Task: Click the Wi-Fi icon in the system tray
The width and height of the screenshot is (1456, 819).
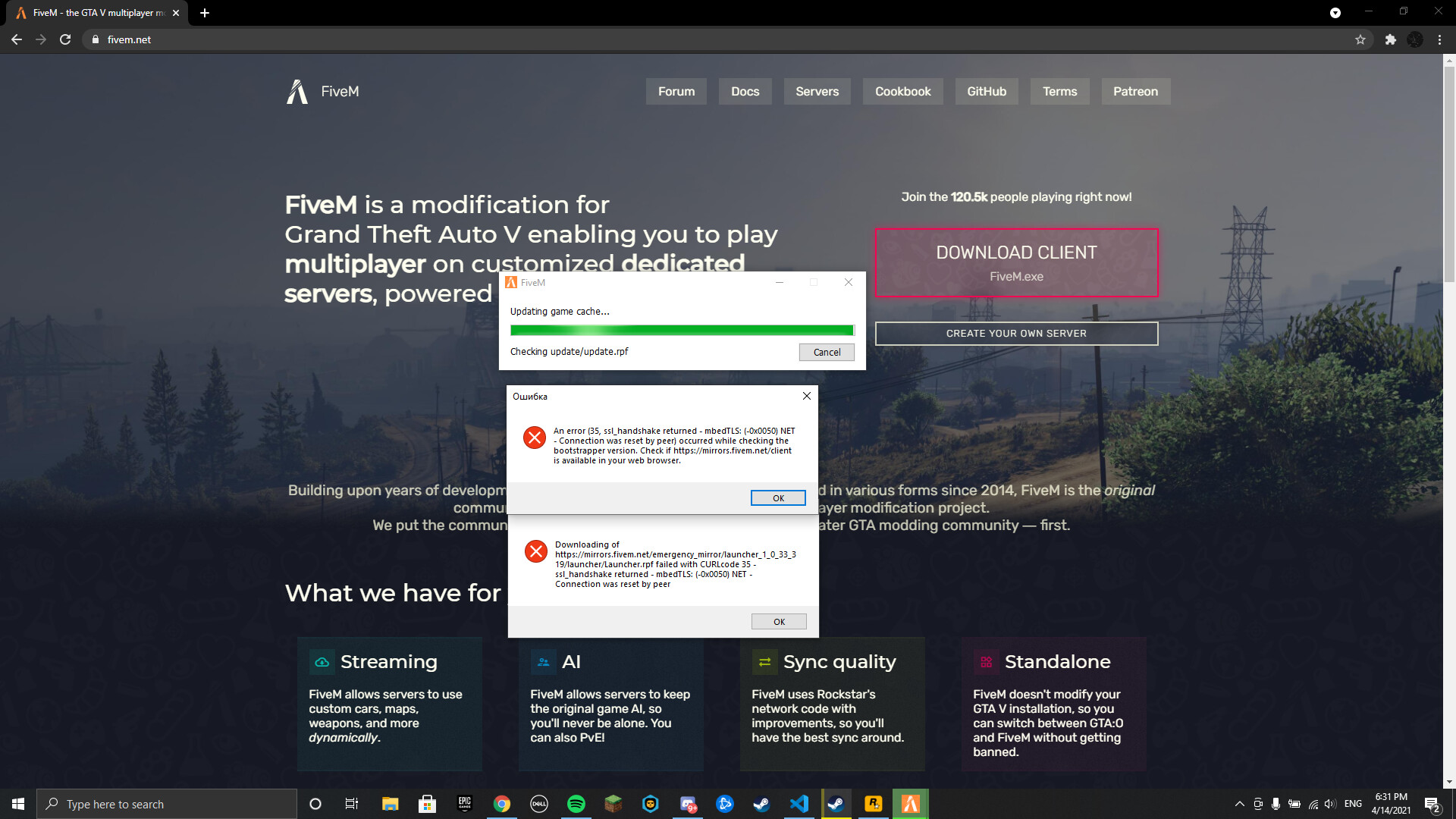Action: [1312, 804]
